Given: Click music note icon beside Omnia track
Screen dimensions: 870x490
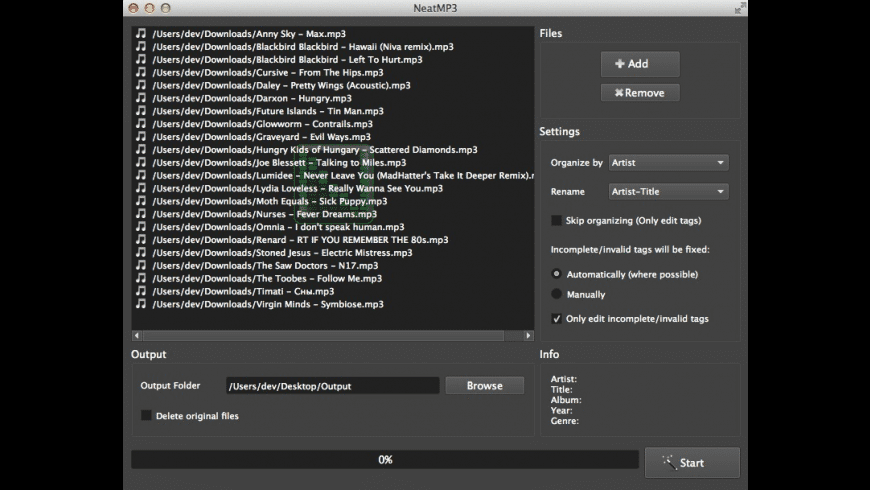Looking at the screenshot, I should 141,226.
